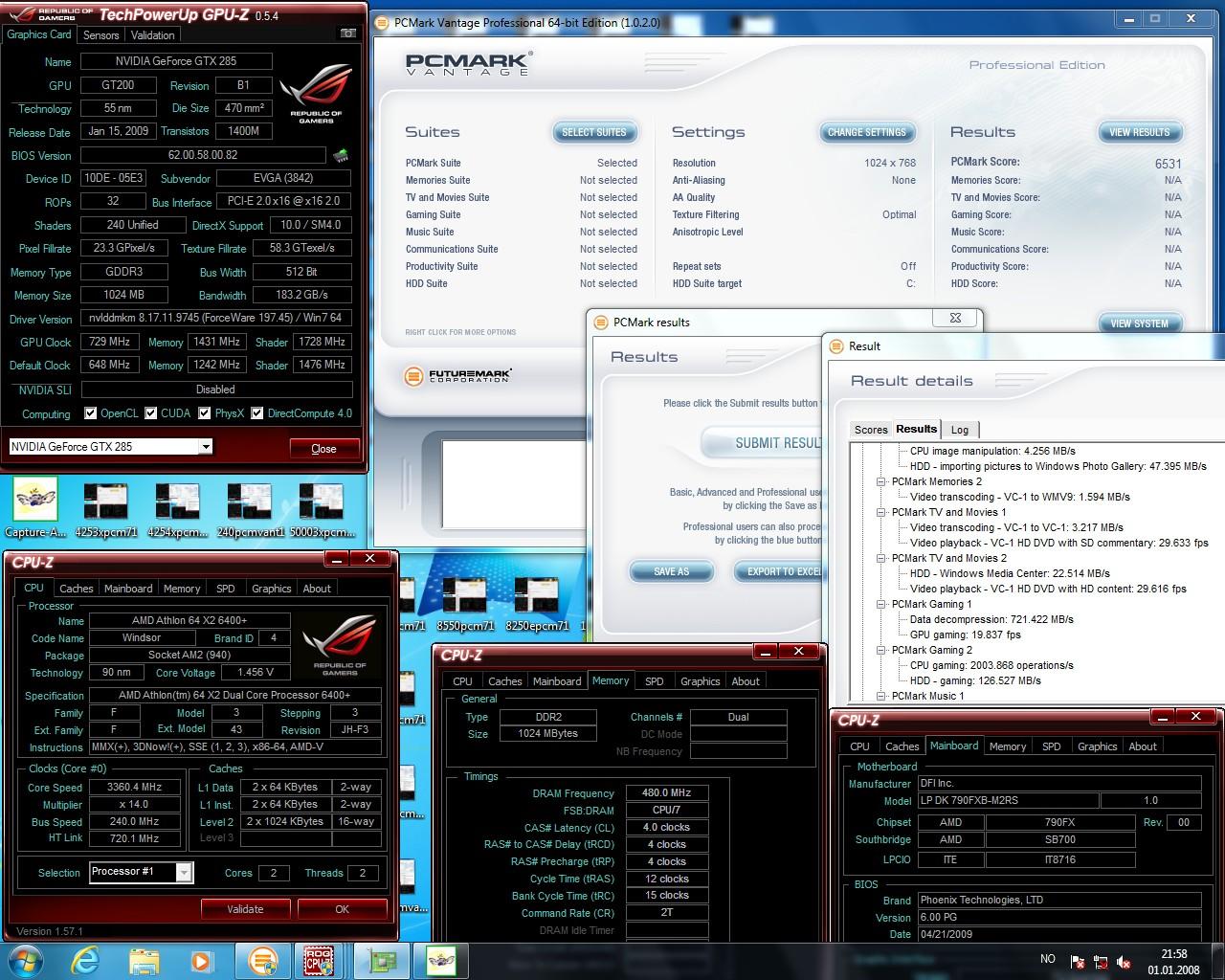
Task: Click the Action Center flag tray icon
Action: (1078, 962)
